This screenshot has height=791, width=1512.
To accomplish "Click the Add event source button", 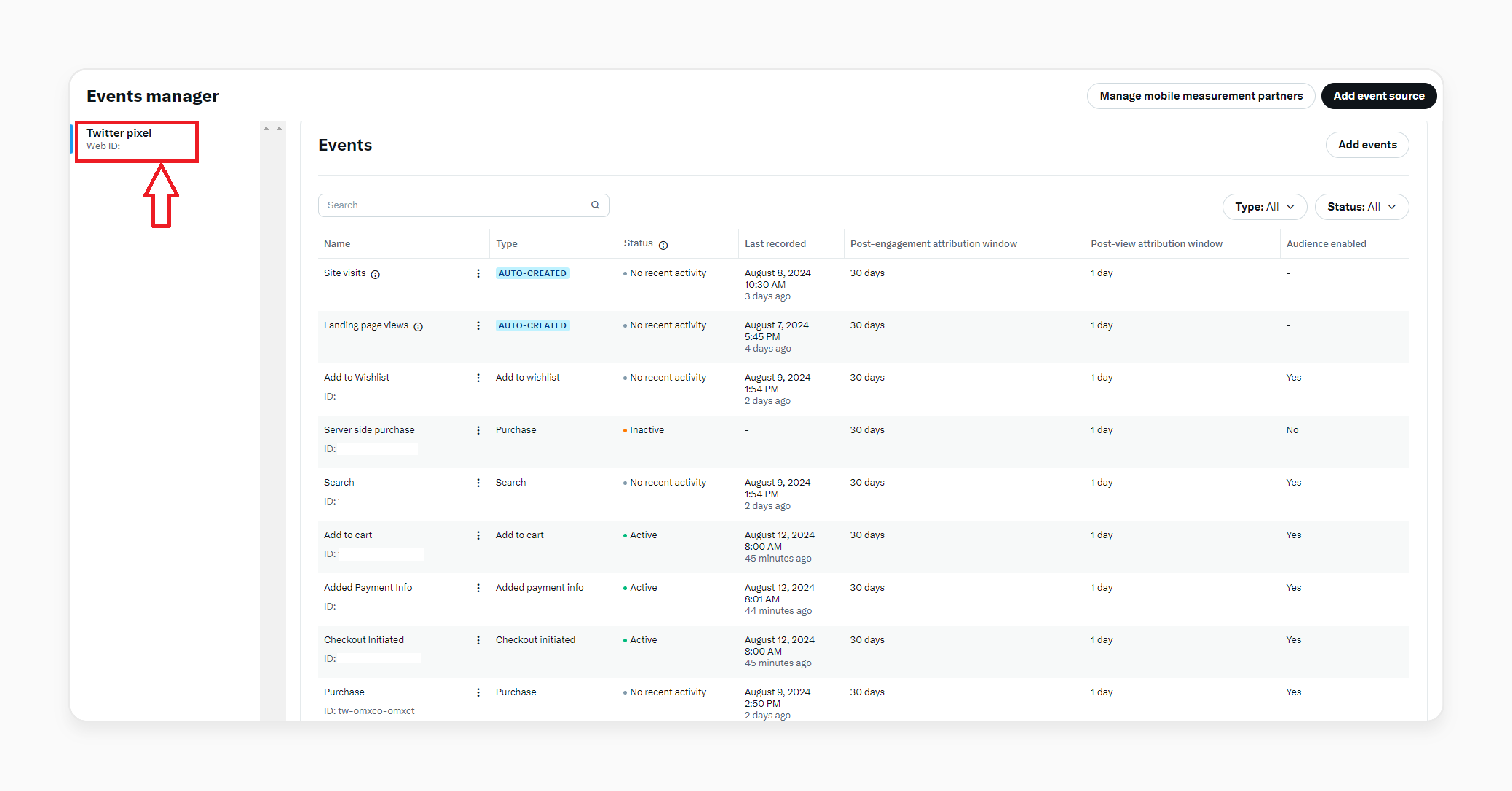I will pos(1379,96).
